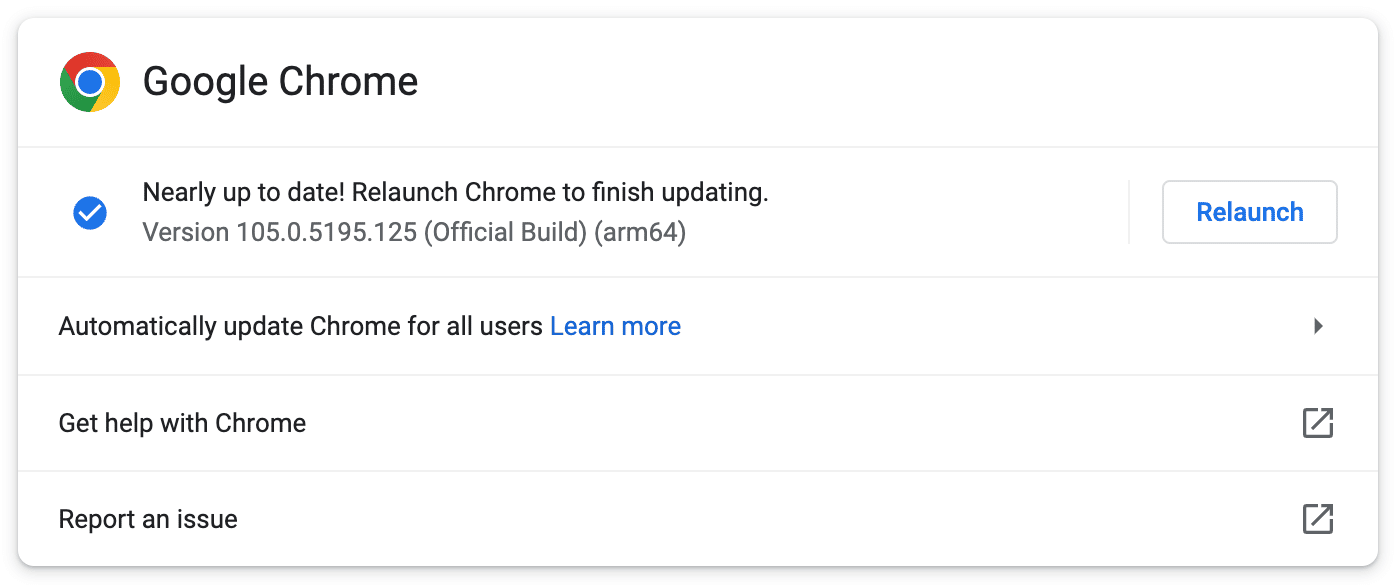This screenshot has height=585, width=1395.
Task: Click the pop-out arrow next to Report an issue
Action: pos(1318,519)
